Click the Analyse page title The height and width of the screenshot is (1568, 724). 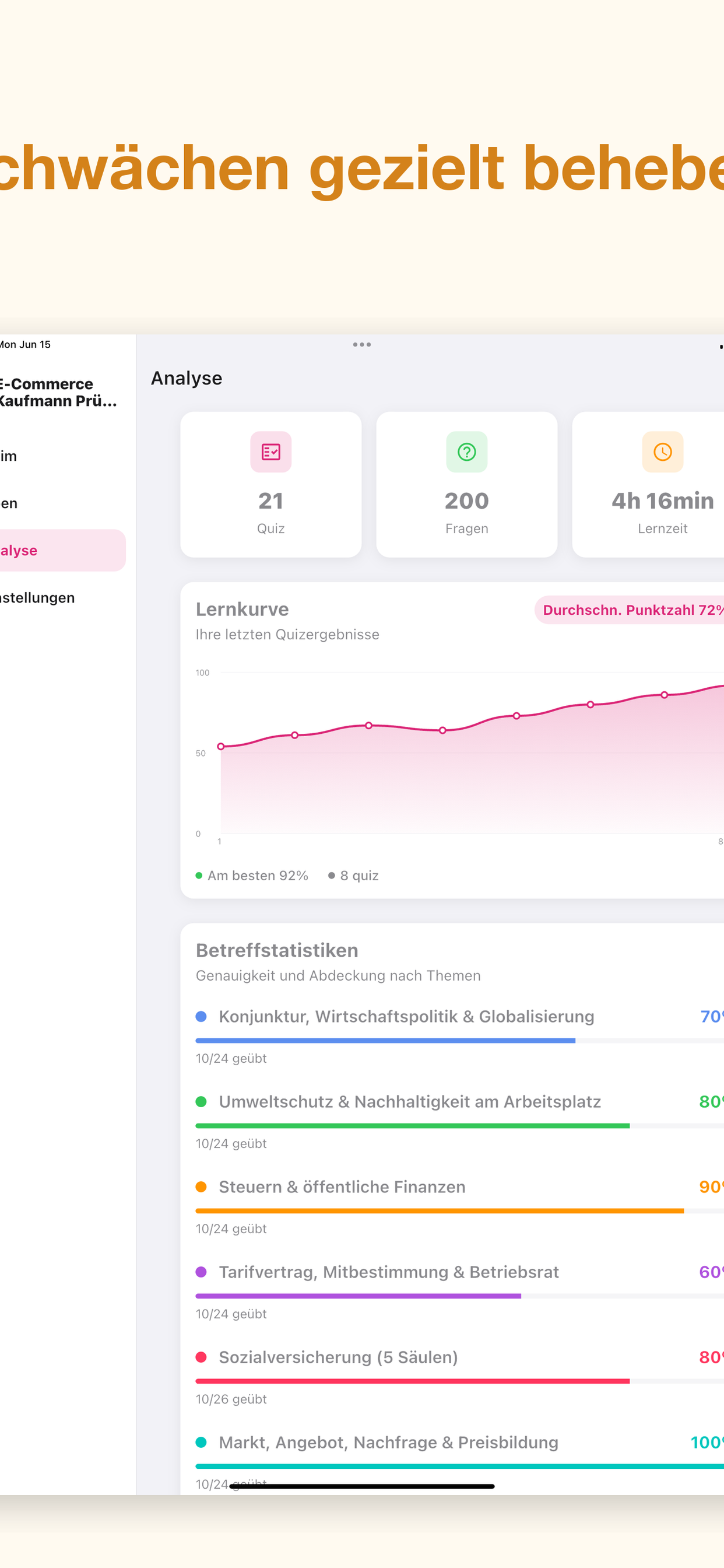coord(186,378)
